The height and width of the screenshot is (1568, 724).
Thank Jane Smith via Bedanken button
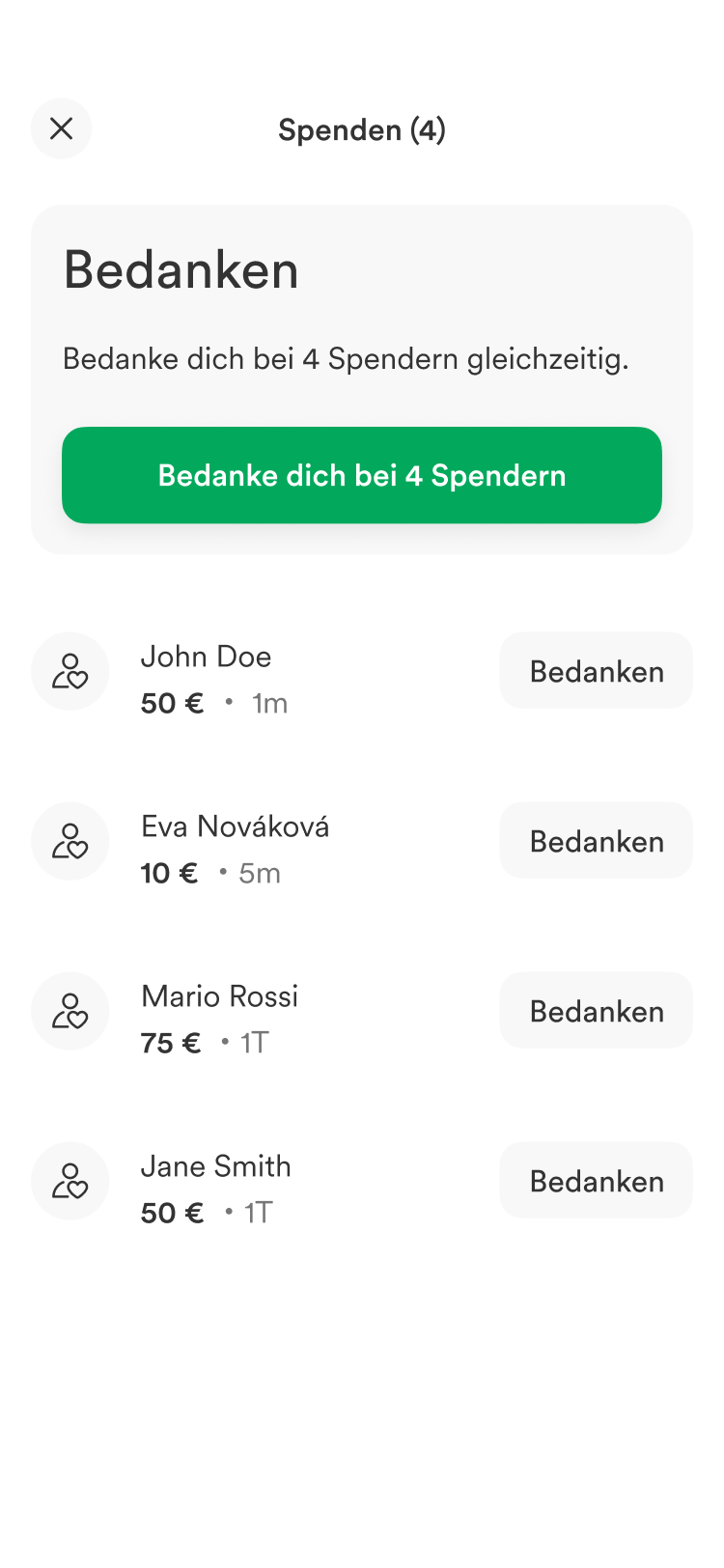click(596, 1181)
